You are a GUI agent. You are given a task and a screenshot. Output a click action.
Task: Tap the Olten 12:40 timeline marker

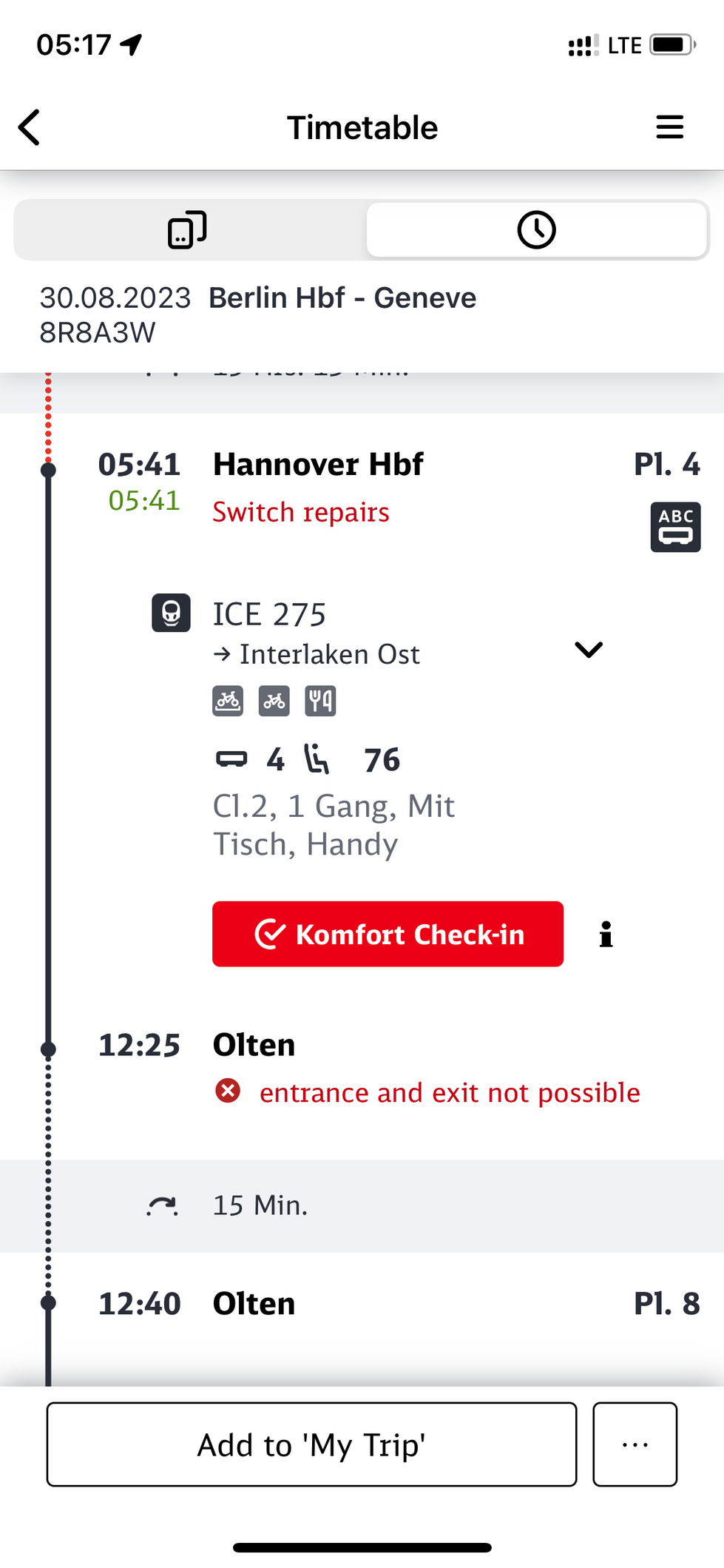[49, 1303]
